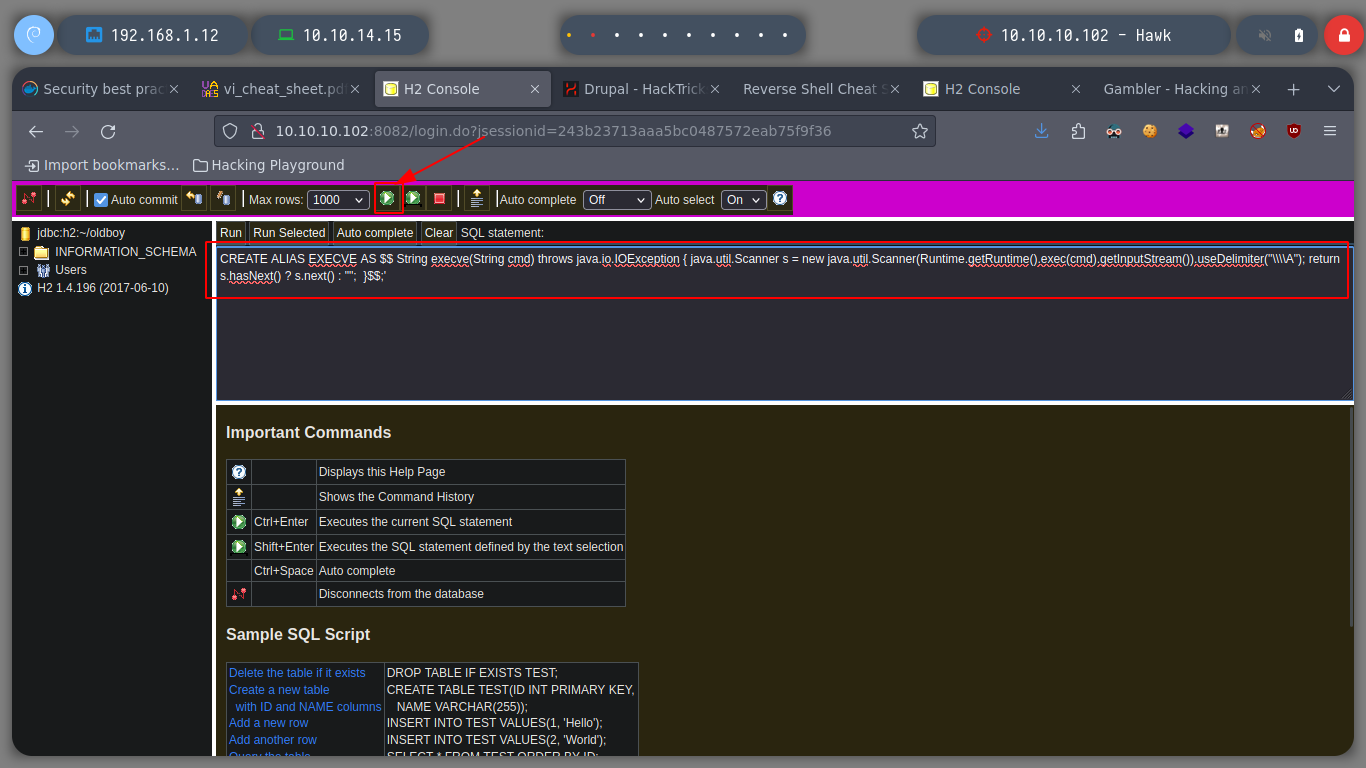The image size is (1366, 768).
Task: Click the purple layered extension icon
Action: (1186, 131)
